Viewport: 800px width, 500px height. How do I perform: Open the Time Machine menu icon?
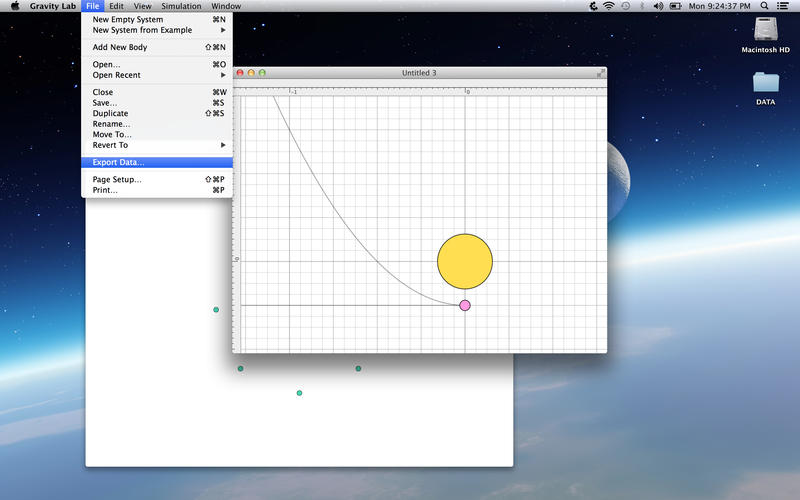pos(626,6)
